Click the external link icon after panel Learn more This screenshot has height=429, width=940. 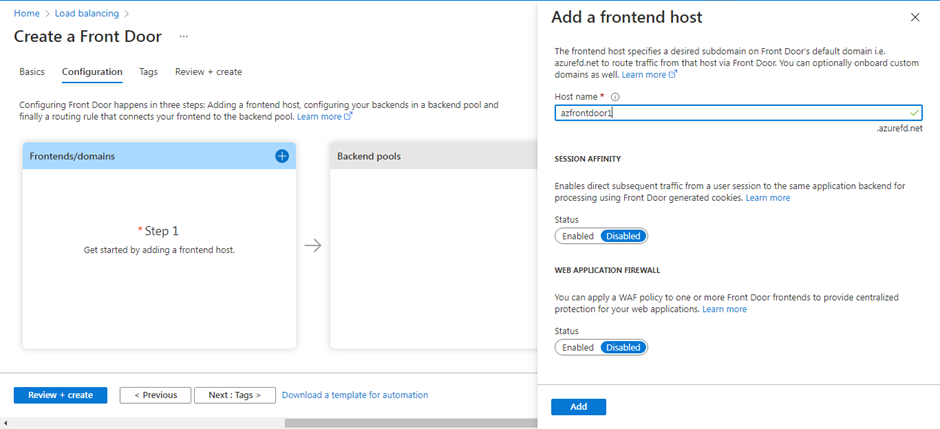673,75
